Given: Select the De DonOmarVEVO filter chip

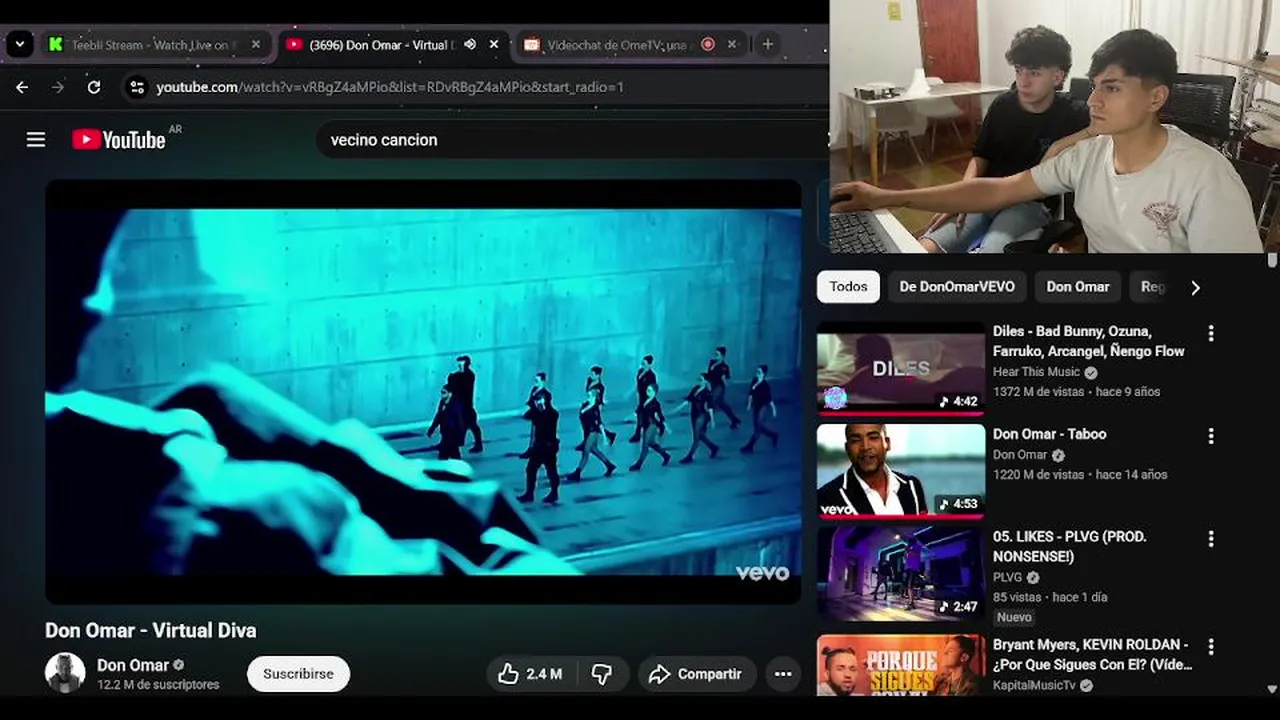Looking at the screenshot, I should coord(957,287).
